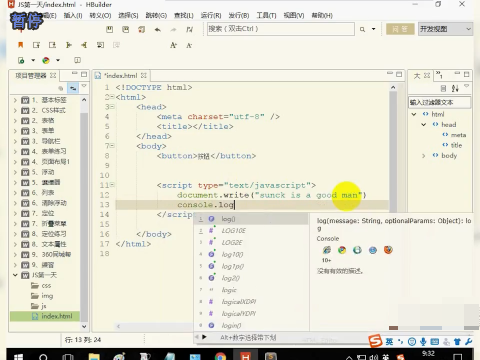Click project manager scrollbar down arrow

point(84,326)
